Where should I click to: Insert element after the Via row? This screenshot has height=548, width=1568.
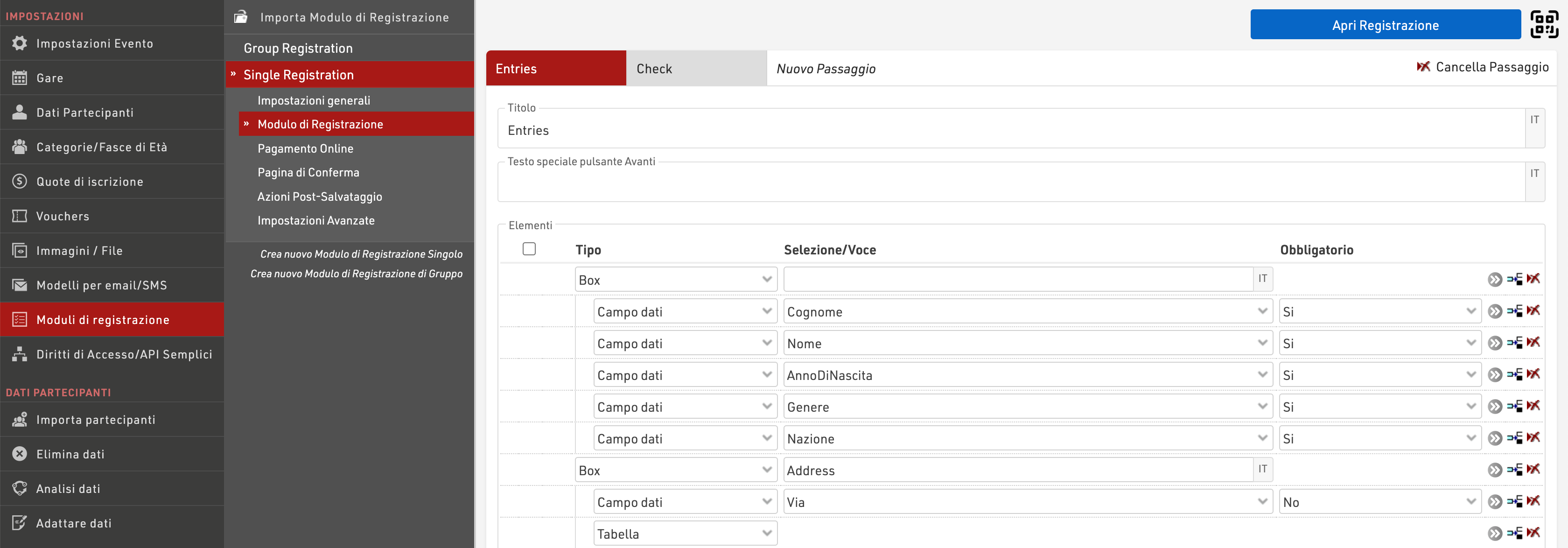tap(1514, 502)
